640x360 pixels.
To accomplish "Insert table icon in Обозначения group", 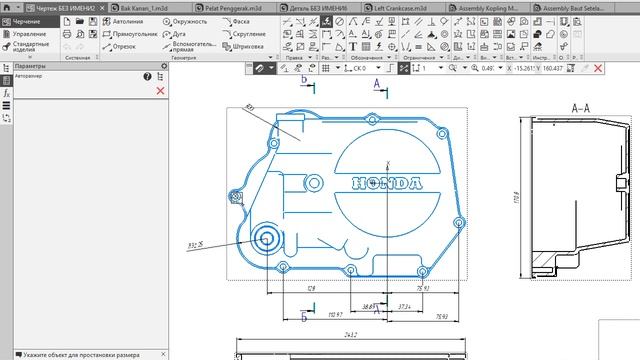I will pyautogui.click(x=366, y=47).
